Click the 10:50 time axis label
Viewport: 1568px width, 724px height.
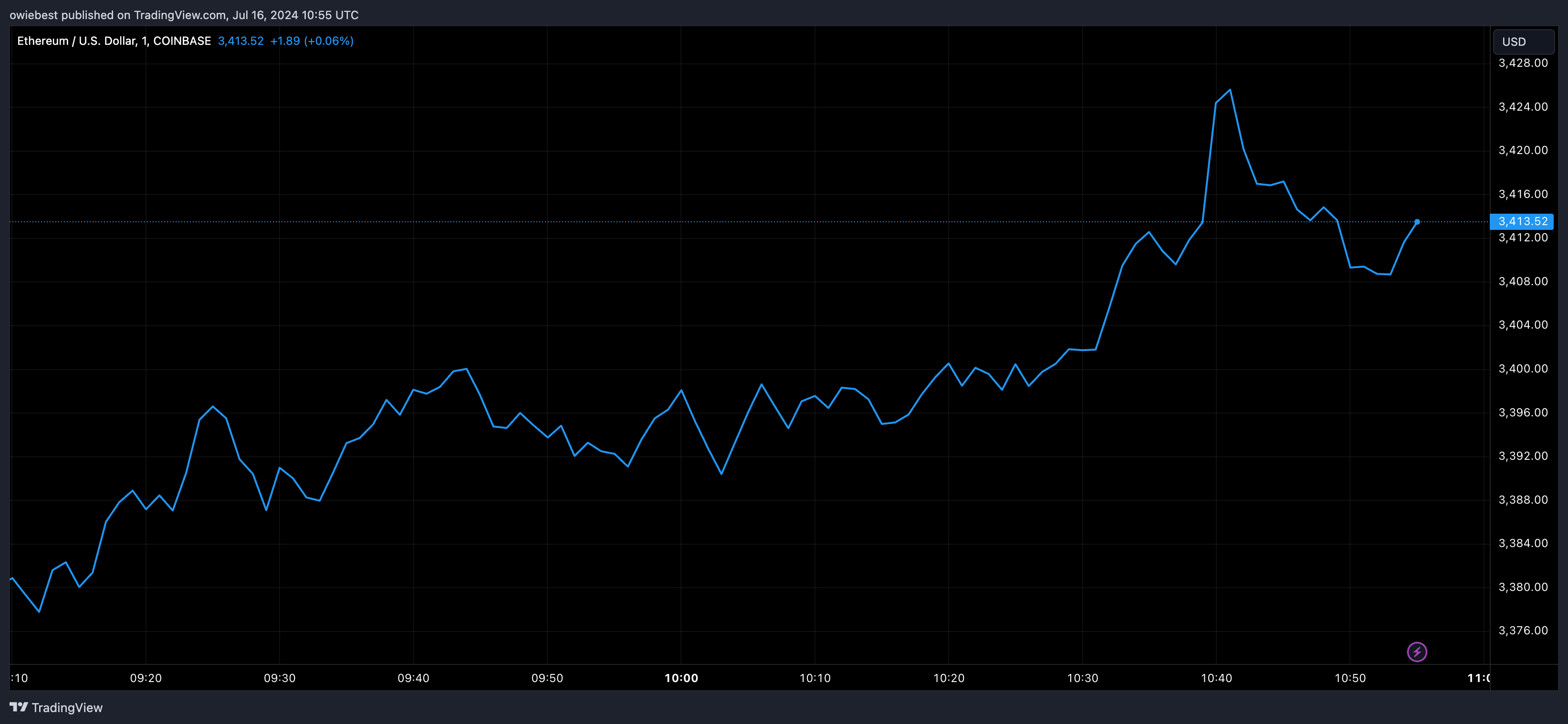click(1350, 678)
